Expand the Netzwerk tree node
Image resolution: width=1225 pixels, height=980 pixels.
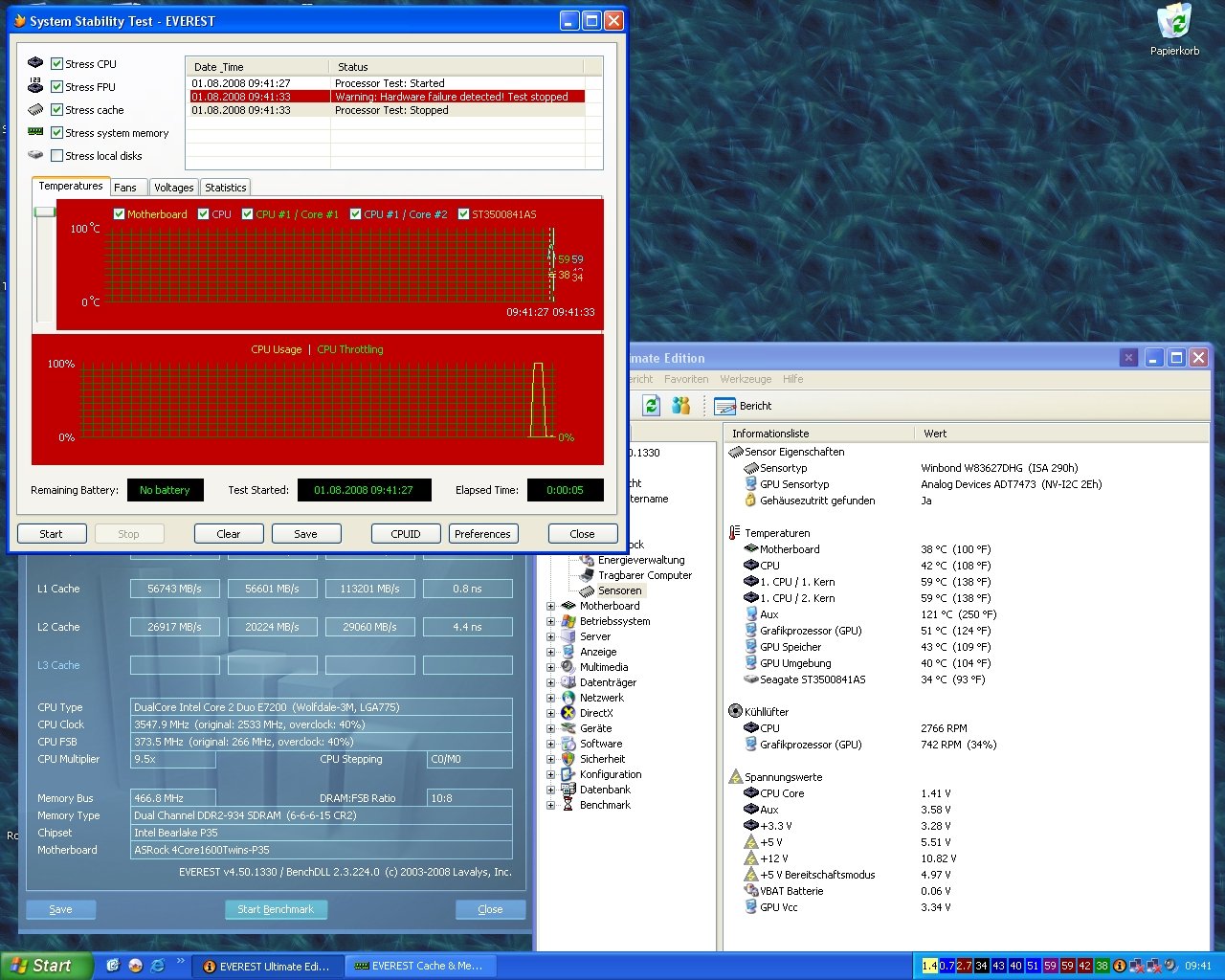(550, 698)
